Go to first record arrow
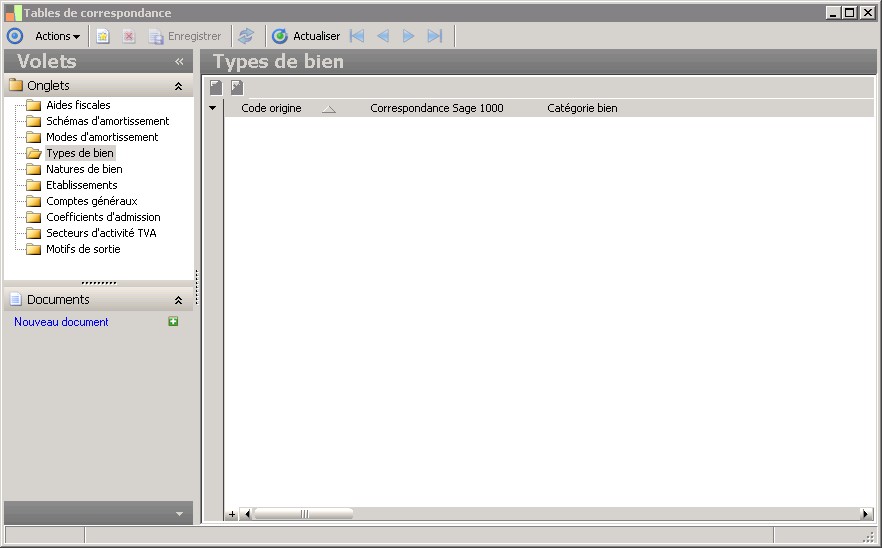 tap(357, 36)
